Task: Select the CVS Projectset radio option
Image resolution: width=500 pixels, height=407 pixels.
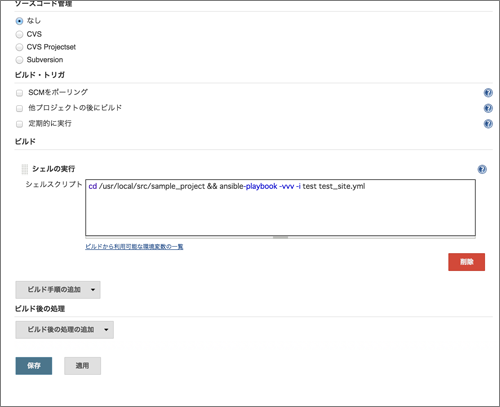Action: (19, 47)
